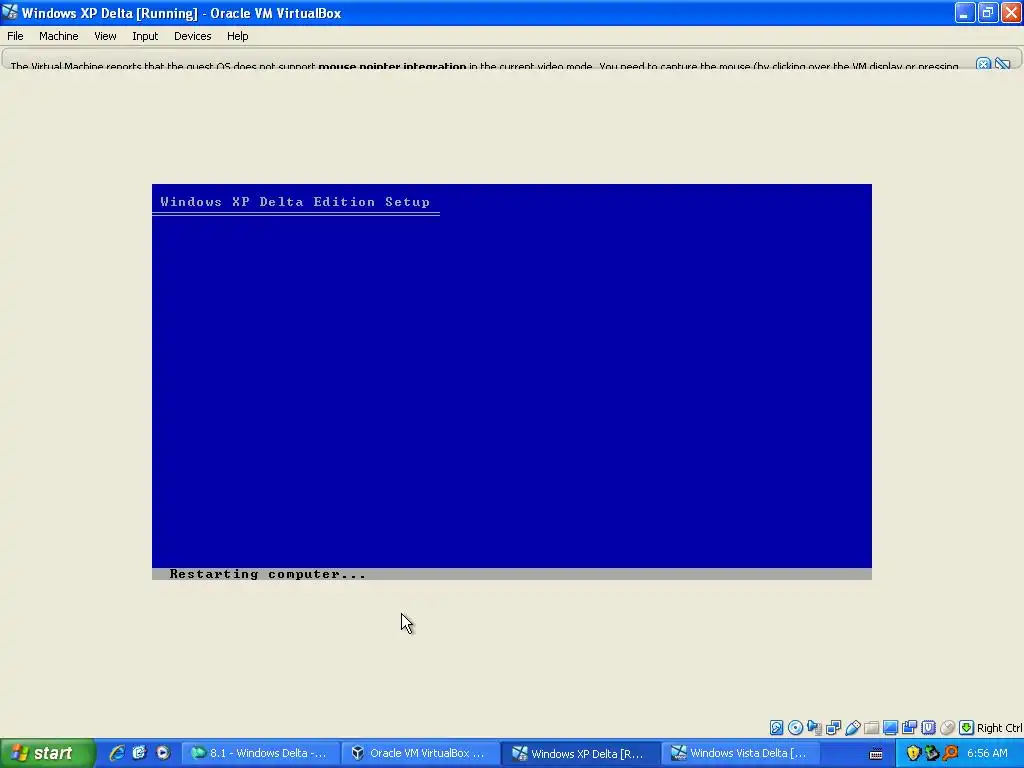
Task: Select Windows XP Delta taskbar button
Action: (x=581, y=753)
